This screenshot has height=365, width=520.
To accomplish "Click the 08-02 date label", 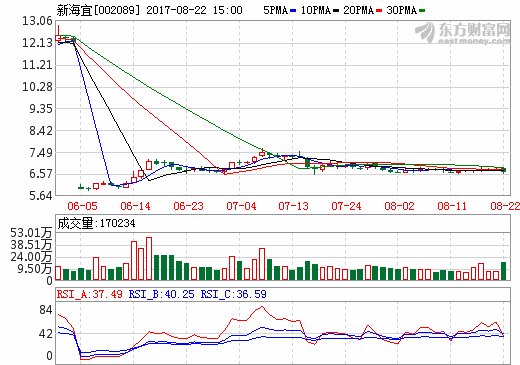I will (x=399, y=206).
